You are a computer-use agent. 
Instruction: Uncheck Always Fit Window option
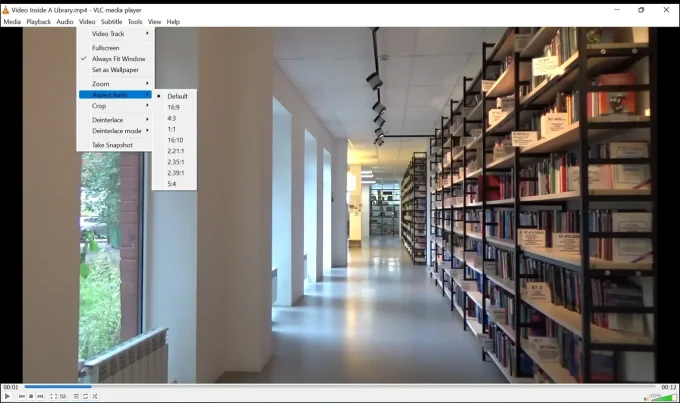click(x=118, y=59)
